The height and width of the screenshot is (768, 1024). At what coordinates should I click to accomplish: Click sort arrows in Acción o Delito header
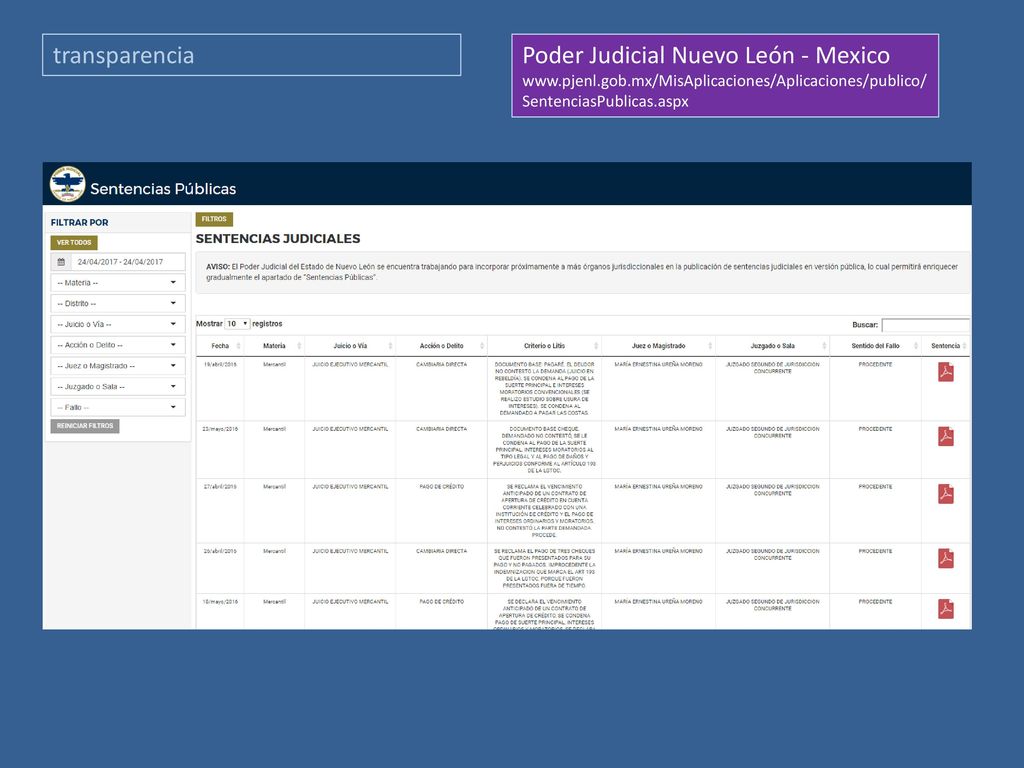[482, 346]
